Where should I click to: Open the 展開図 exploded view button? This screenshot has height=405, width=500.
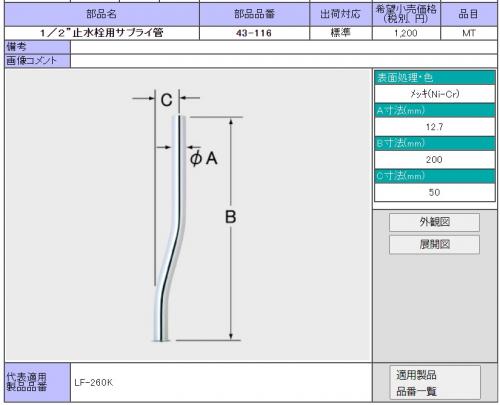[x=434, y=245]
